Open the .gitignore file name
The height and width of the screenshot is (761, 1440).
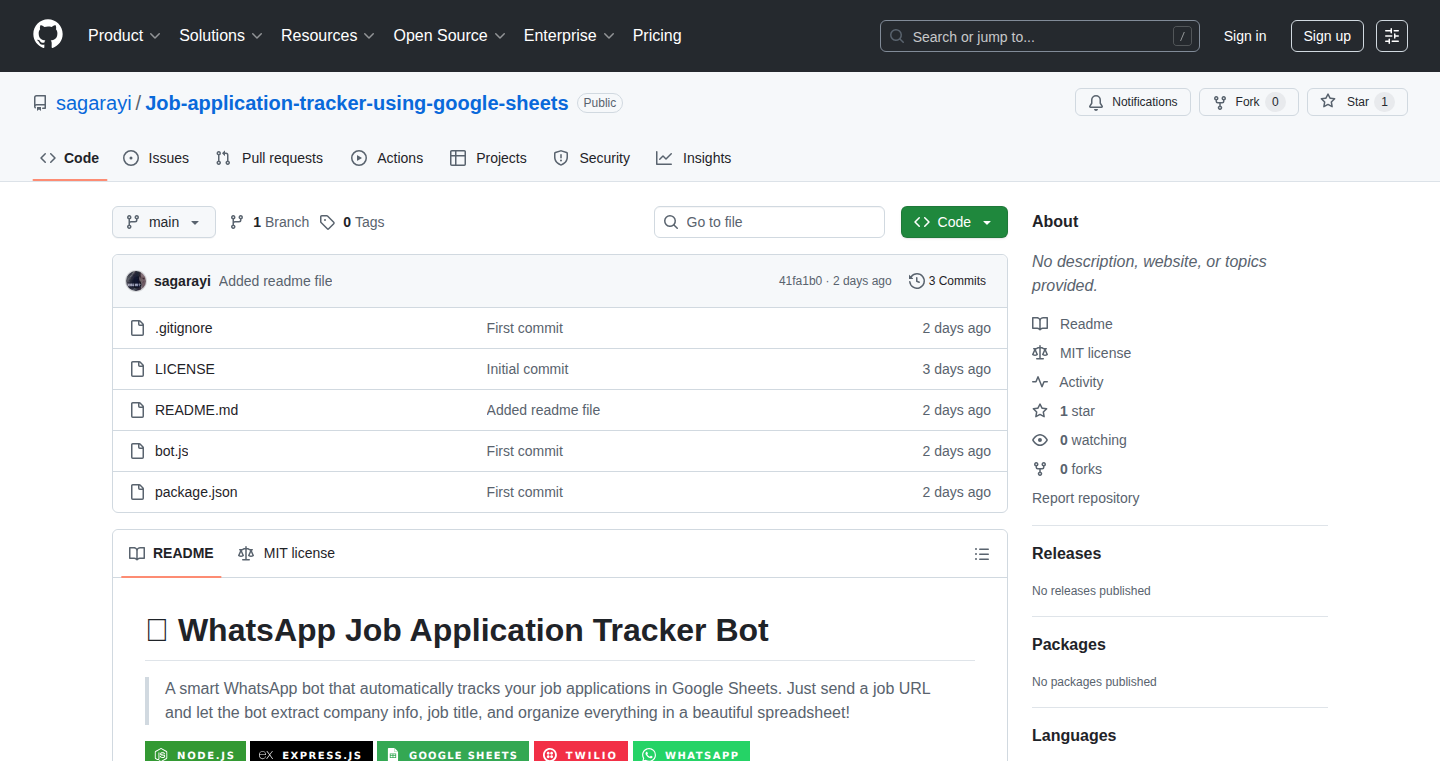click(x=183, y=328)
